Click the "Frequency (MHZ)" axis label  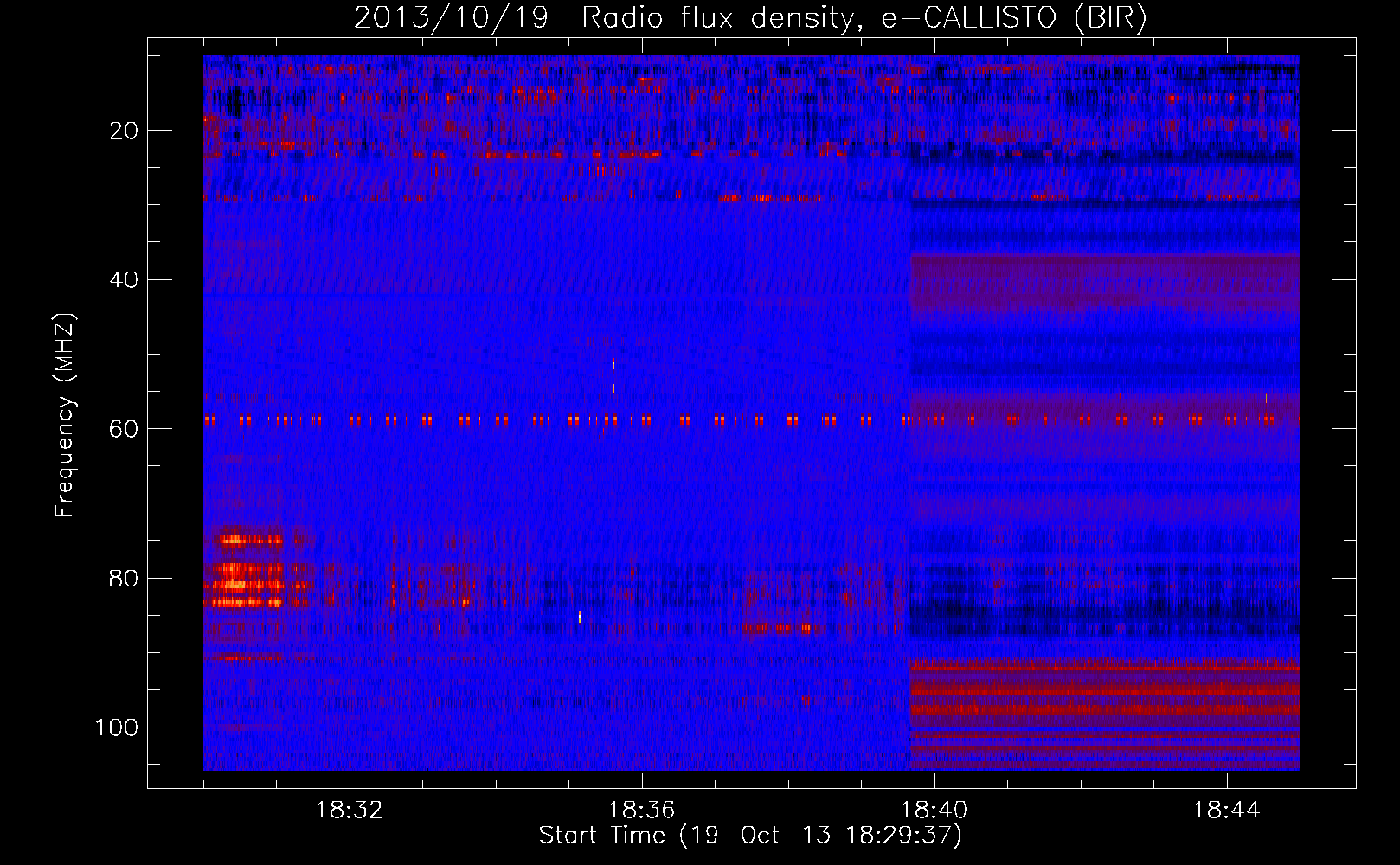(65, 415)
